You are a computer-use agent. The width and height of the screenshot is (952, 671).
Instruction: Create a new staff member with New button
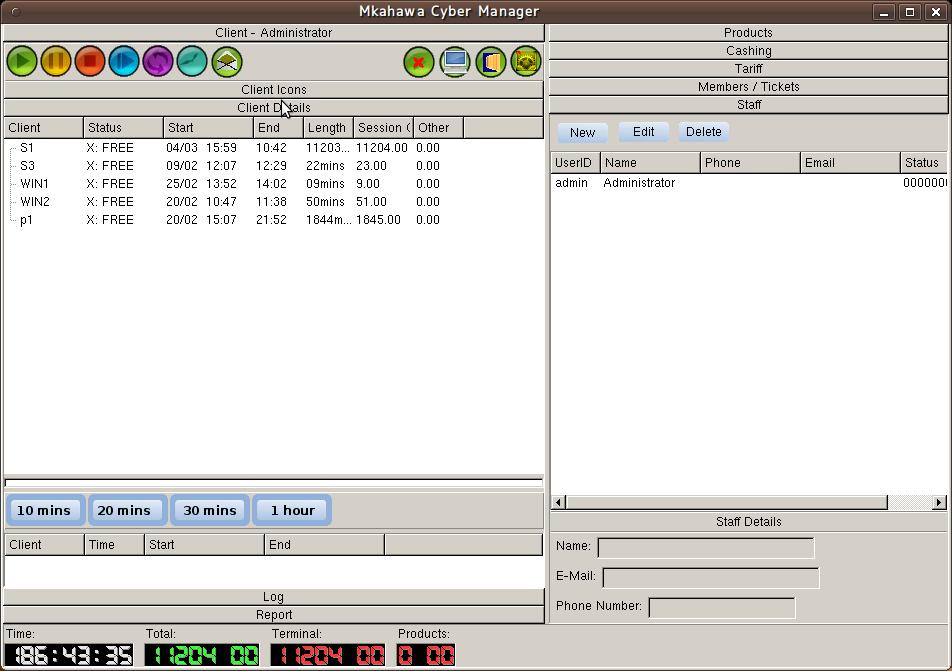coord(582,132)
